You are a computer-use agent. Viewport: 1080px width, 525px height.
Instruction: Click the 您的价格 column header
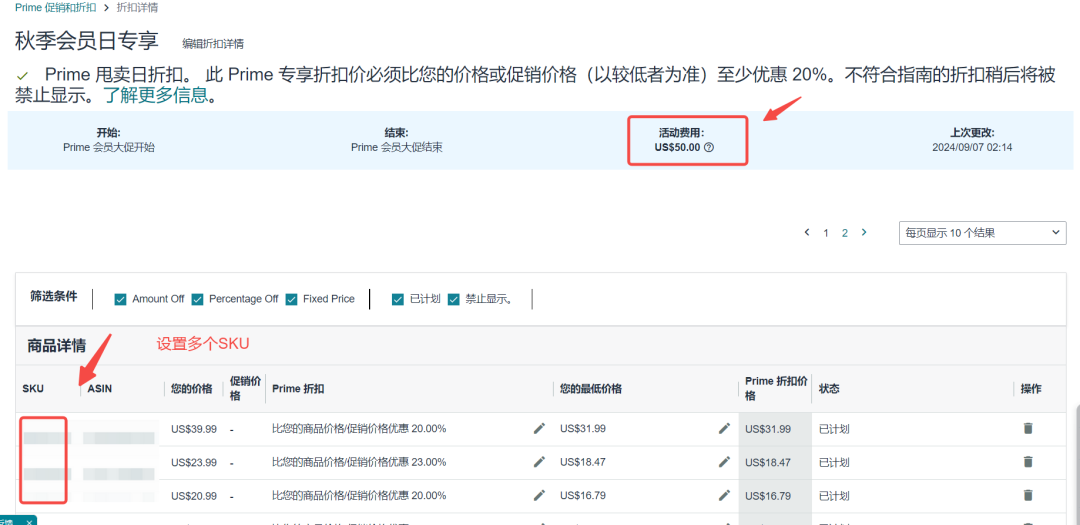(191, 389)
